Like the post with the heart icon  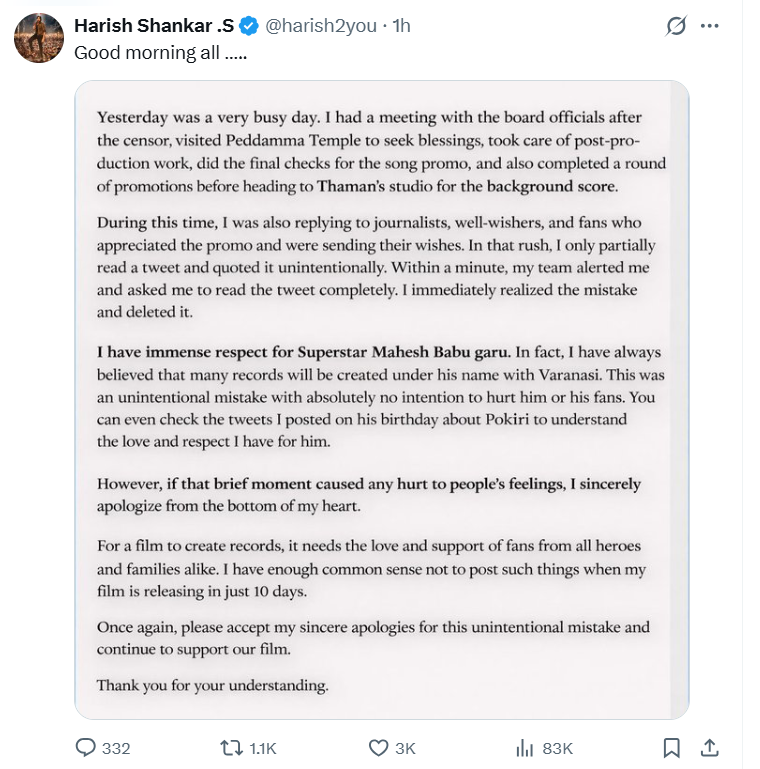(378, 748)
